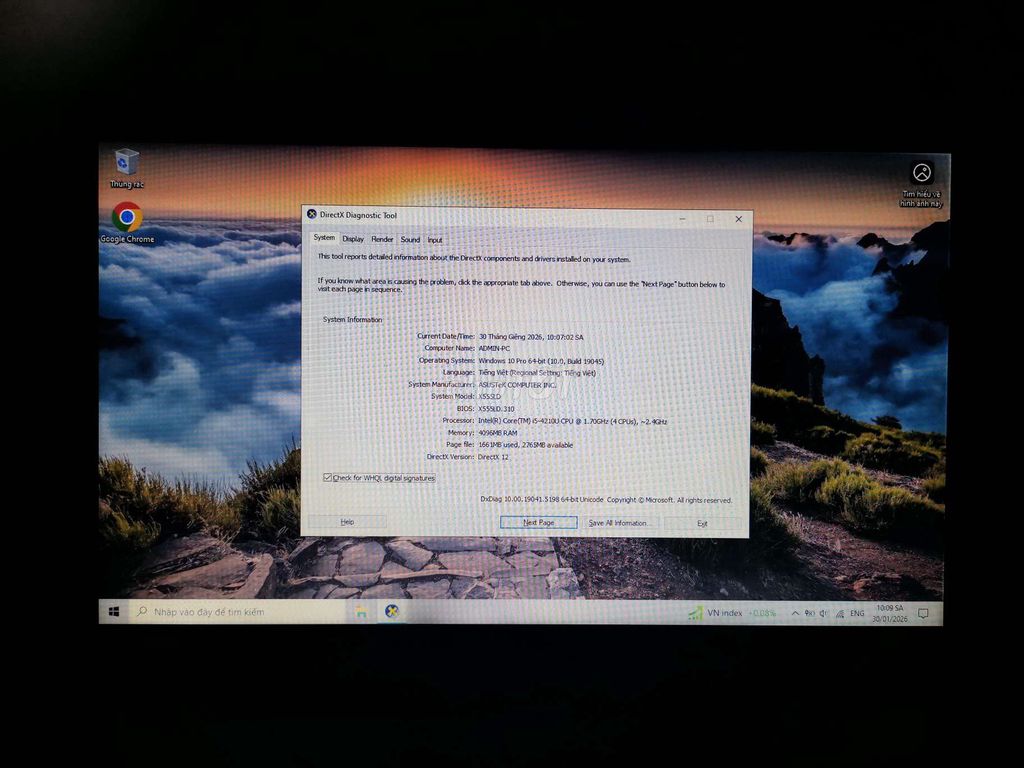
Task: Select the Sound tab
Action: pos(410,240)
